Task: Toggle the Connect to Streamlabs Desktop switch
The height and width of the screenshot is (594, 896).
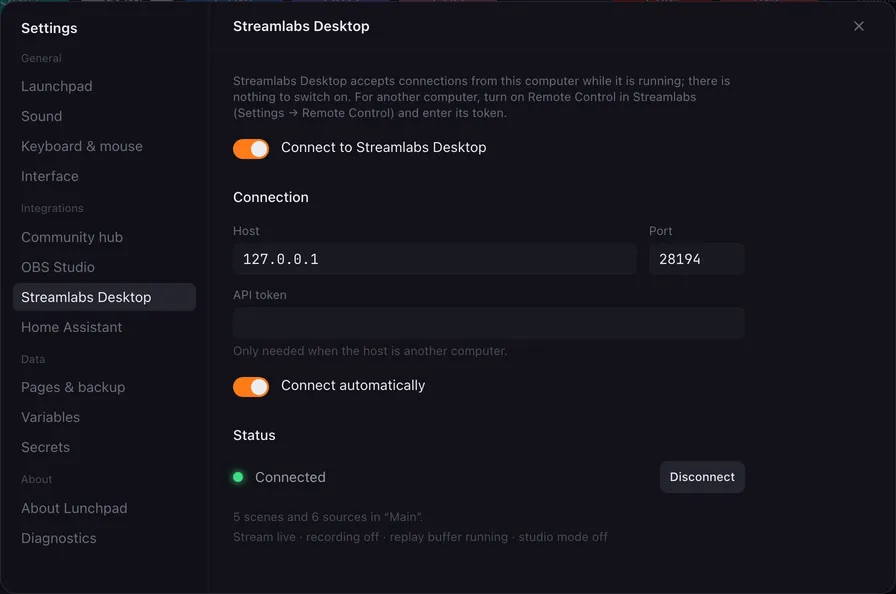Action: (251, 148)
